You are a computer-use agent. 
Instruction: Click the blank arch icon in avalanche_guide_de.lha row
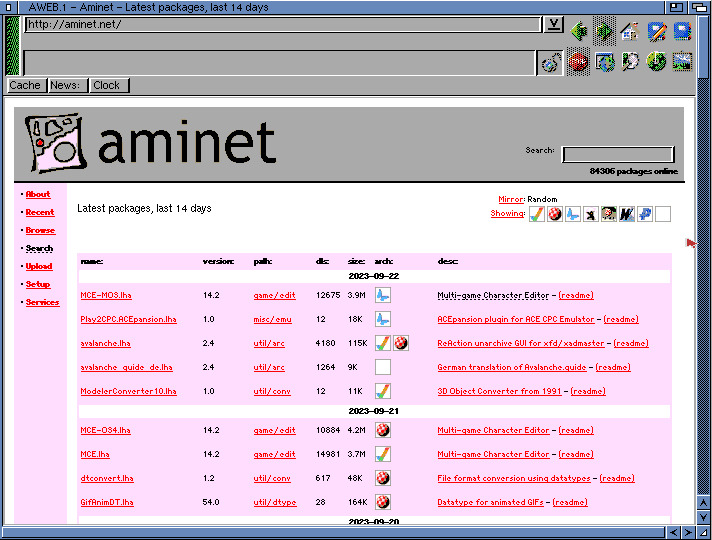pos(383,367)
